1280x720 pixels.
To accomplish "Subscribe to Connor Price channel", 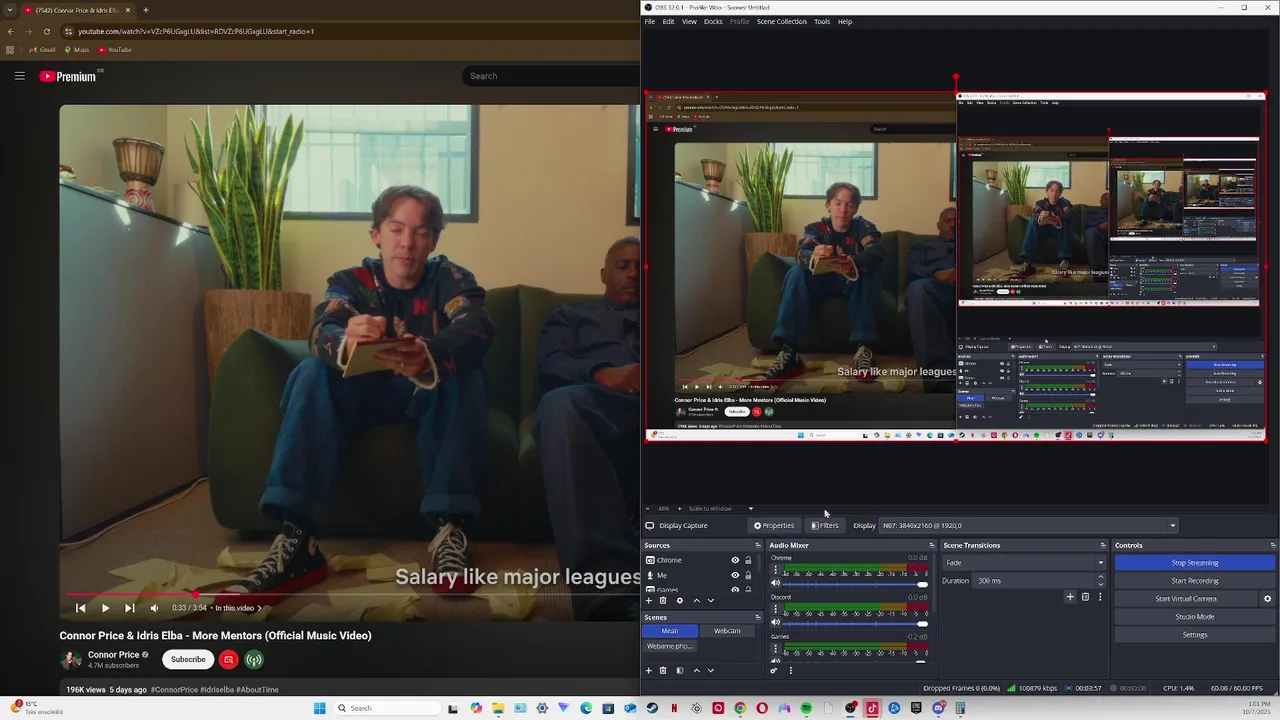I will click(188, 659).
